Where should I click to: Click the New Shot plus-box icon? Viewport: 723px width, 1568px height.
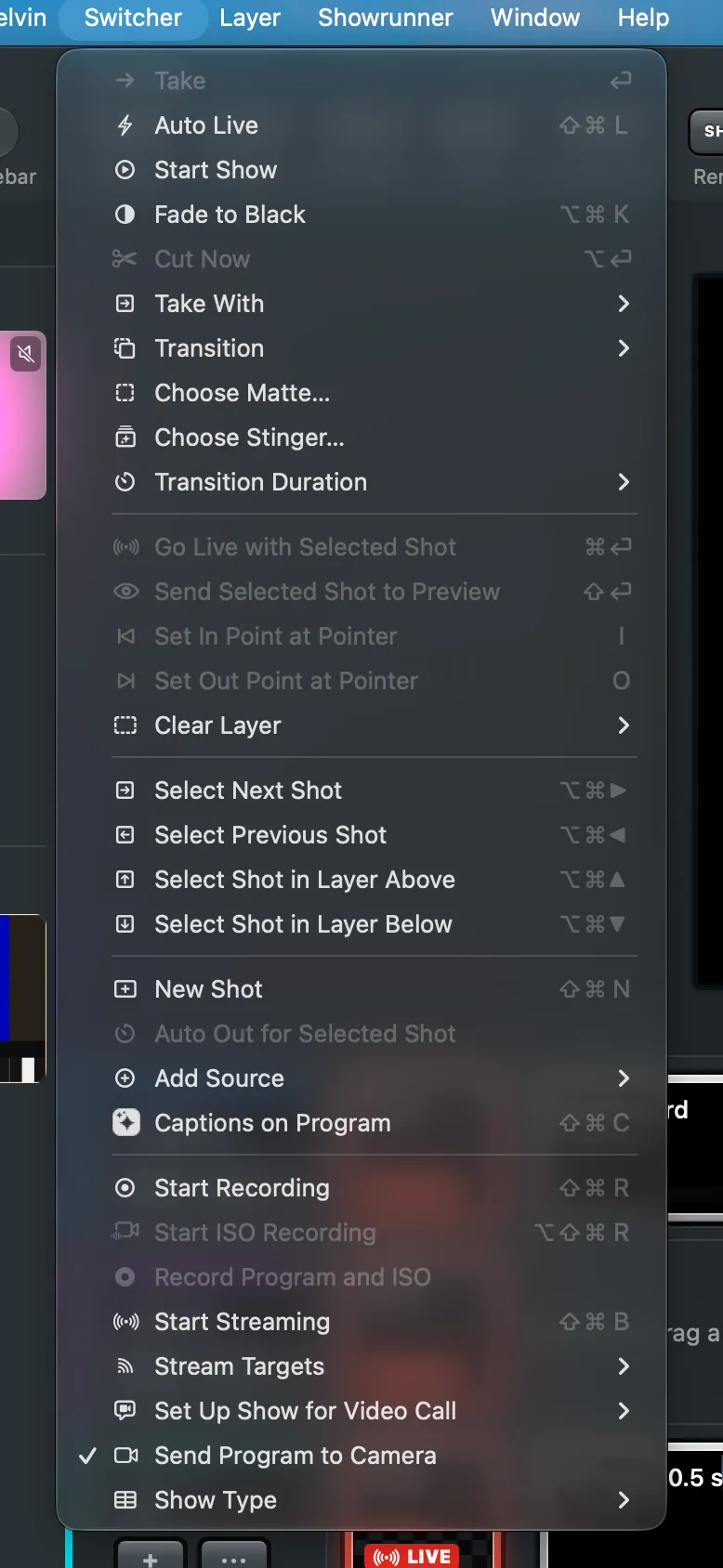click(x=125, y=989)
